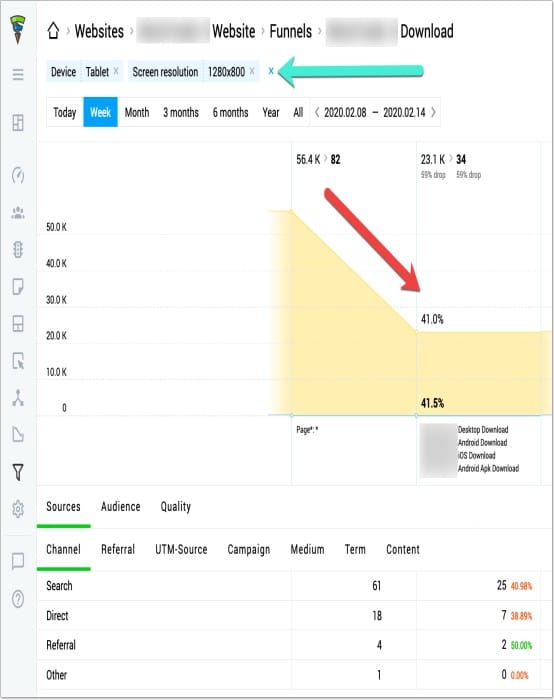Open the speedometer performance icon
This screenshot has width=554, height=700.
(x=18, y=175)
